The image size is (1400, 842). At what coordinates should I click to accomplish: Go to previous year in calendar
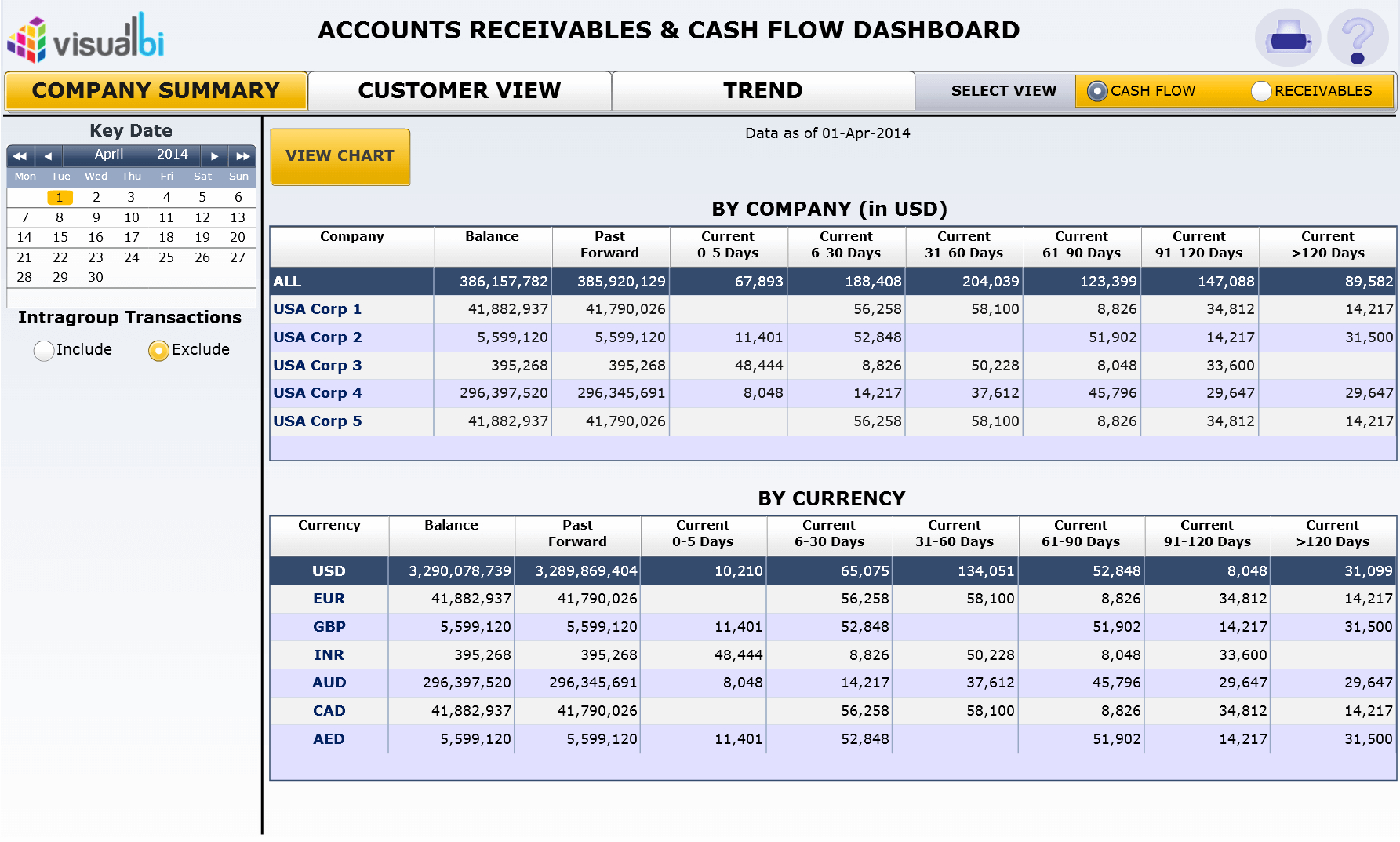20,156
